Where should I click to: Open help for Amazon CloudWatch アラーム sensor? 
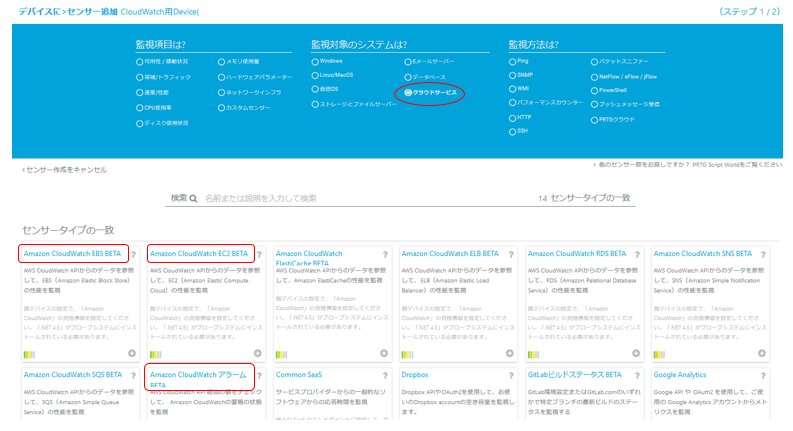259,376
